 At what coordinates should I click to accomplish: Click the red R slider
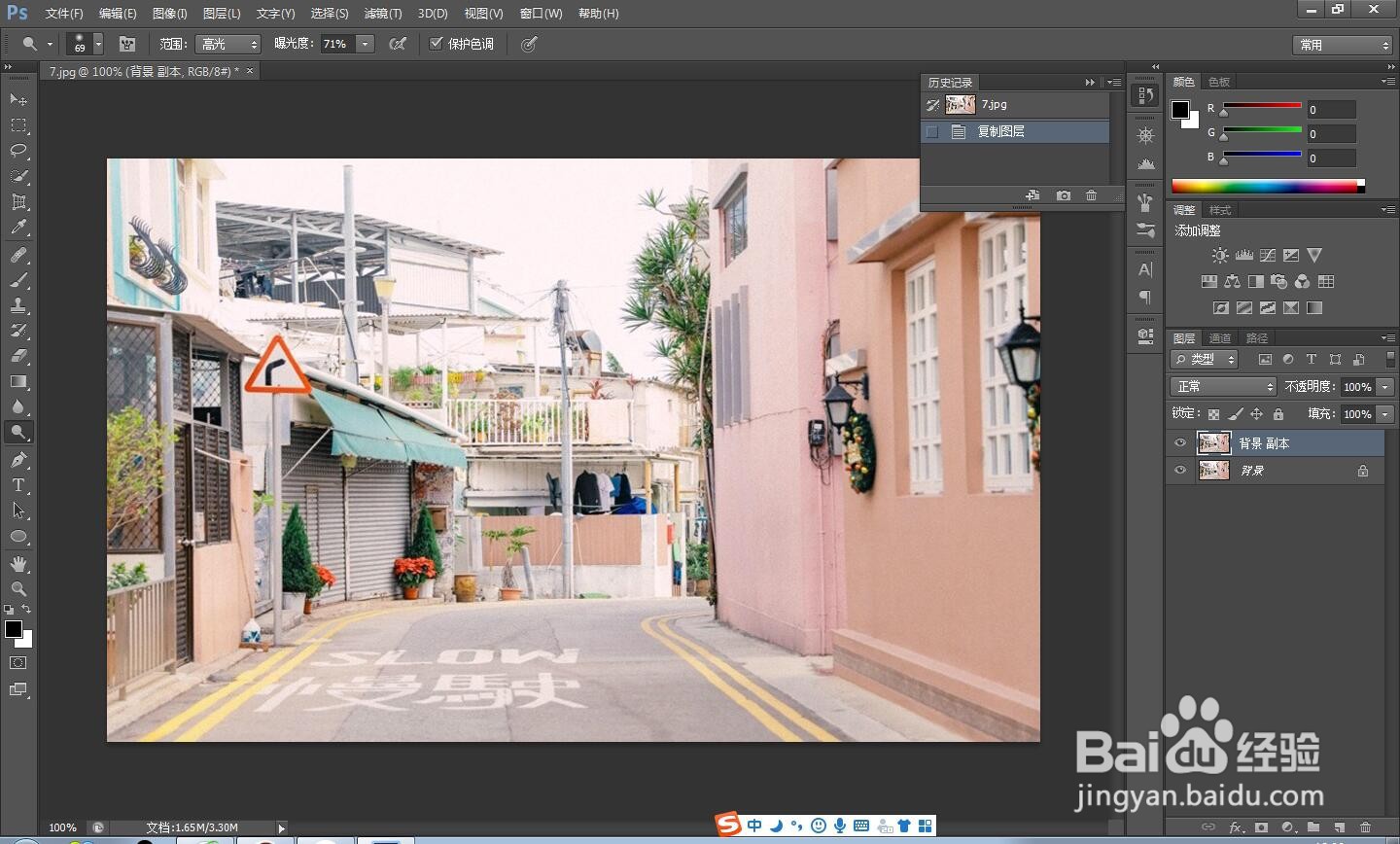[x=1262, y=105]
